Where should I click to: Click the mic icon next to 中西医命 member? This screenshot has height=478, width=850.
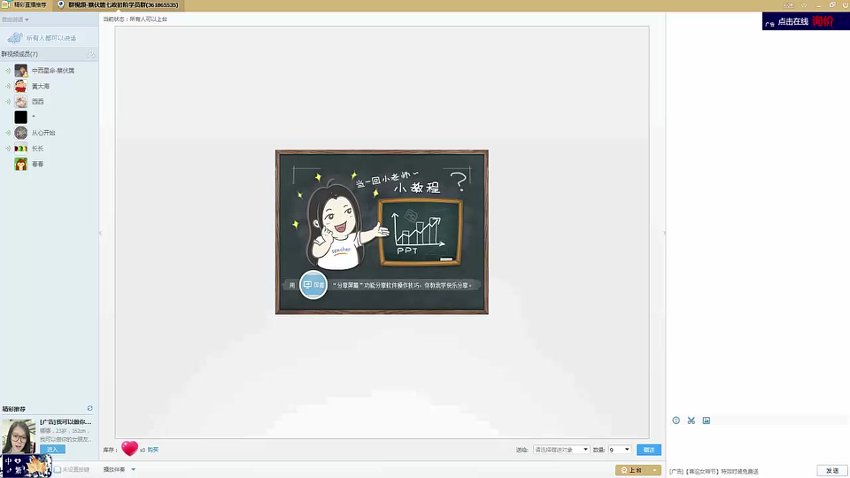tap(8, 70)
